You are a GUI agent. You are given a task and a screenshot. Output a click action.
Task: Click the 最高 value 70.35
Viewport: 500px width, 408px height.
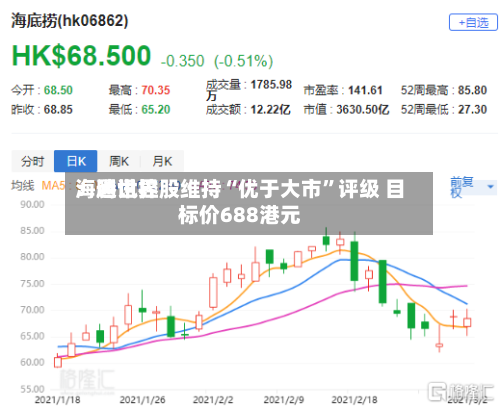[x=156, y=90]
